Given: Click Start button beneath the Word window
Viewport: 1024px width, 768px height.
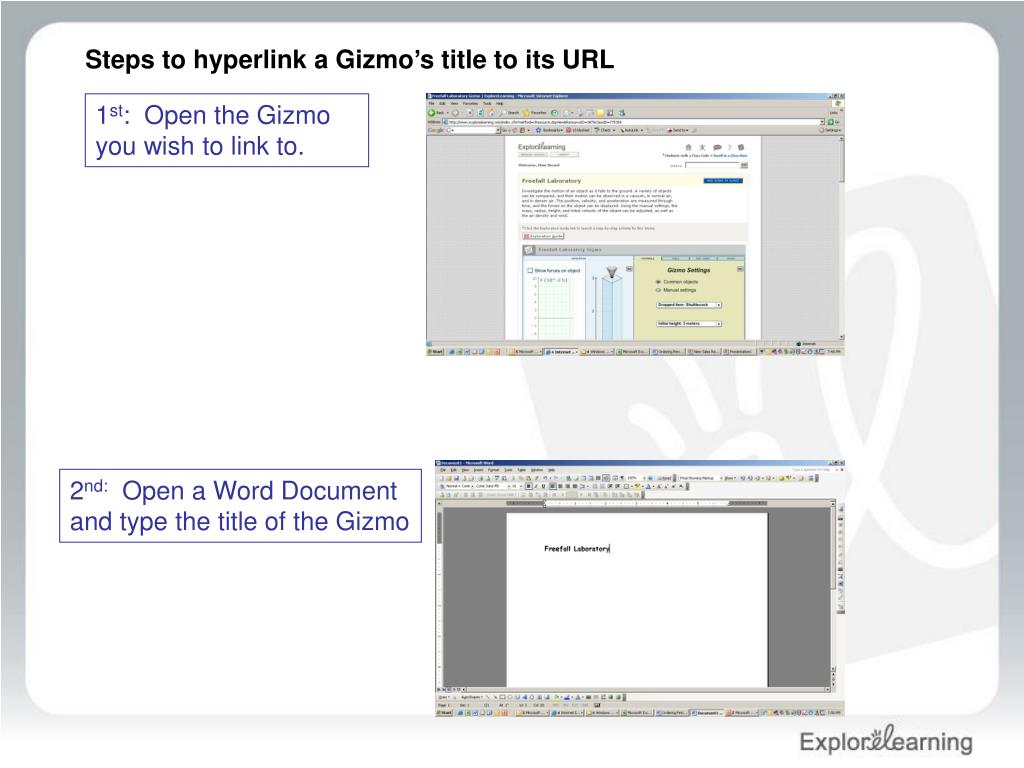Looking at the screenshot, I should click(x=444, y=712).
